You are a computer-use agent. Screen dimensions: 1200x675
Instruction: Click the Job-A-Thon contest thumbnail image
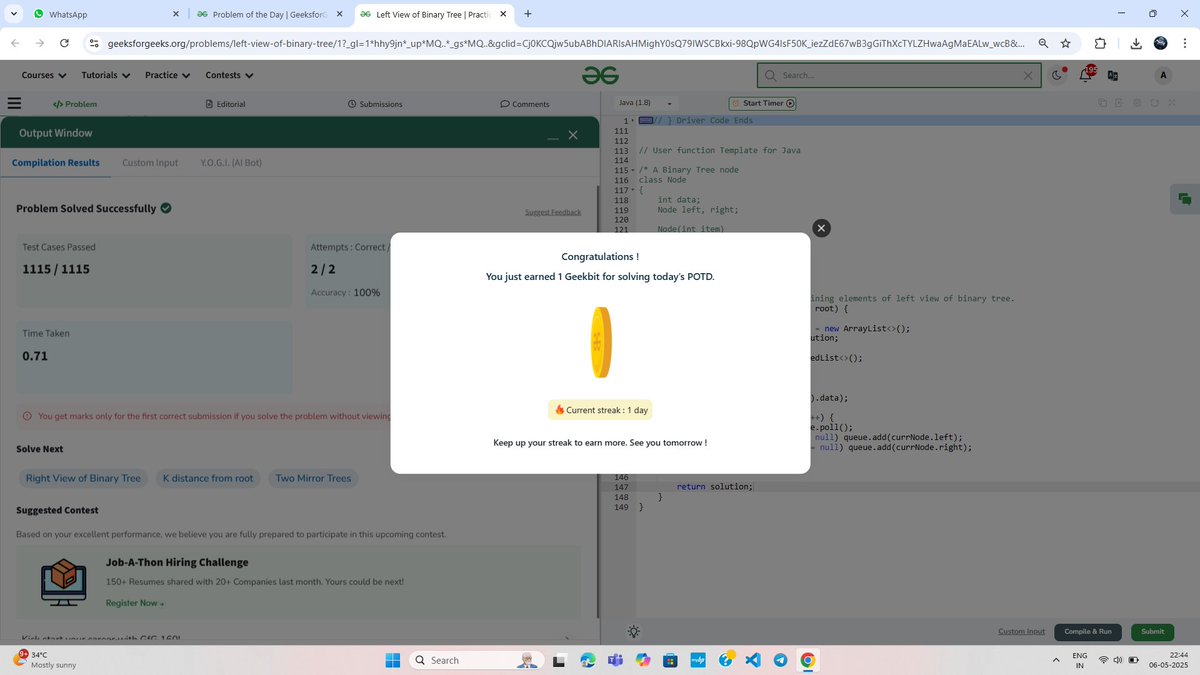[x=63, y=580]
